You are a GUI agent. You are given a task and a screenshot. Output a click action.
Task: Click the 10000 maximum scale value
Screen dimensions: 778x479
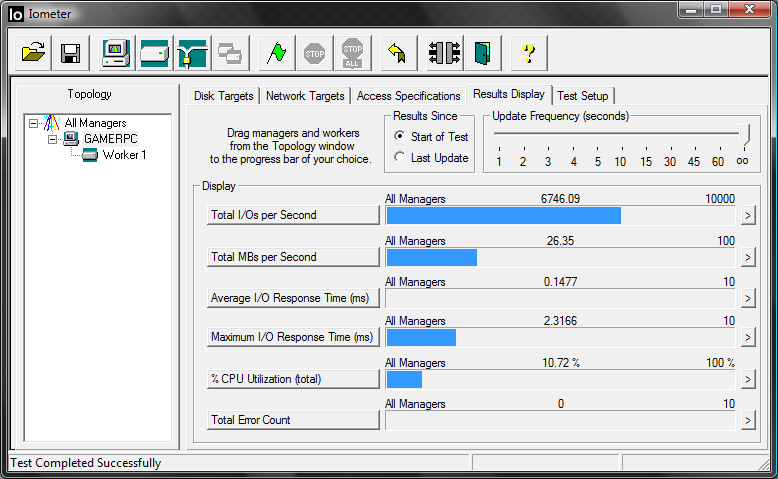tap(719, 199)
